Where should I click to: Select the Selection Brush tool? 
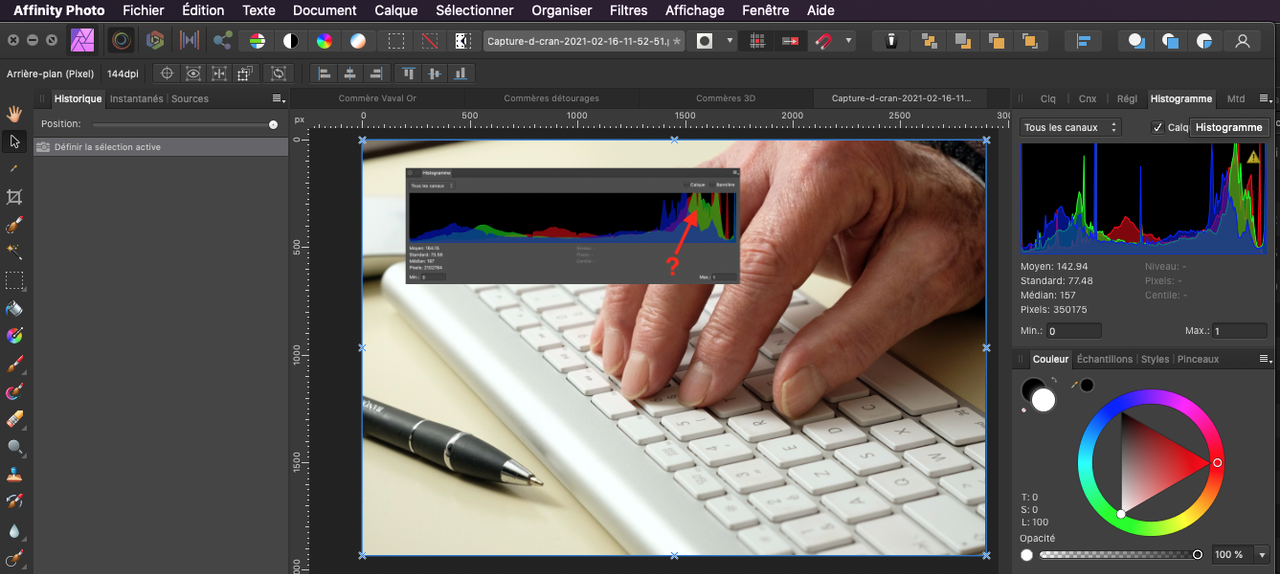point(14,225)
